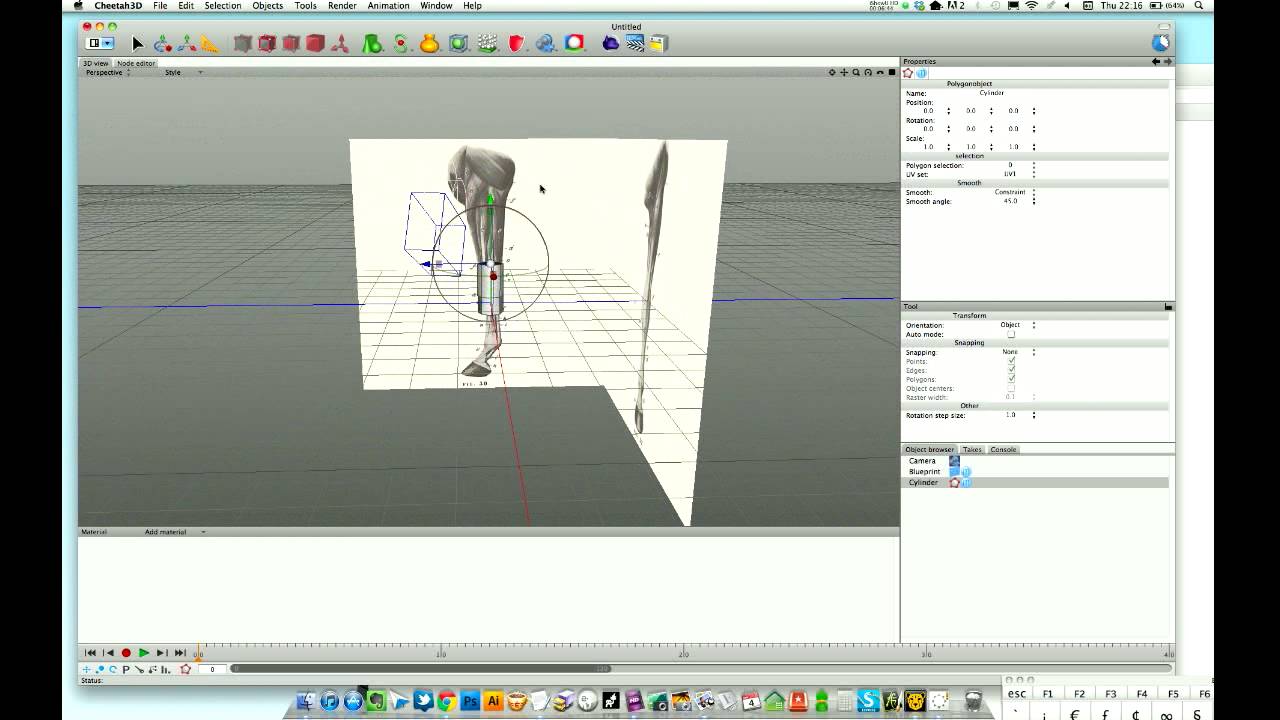Choose the red three-pronged axis toolbar icon
Screen dimensions: 1280x720
(340, 44)
